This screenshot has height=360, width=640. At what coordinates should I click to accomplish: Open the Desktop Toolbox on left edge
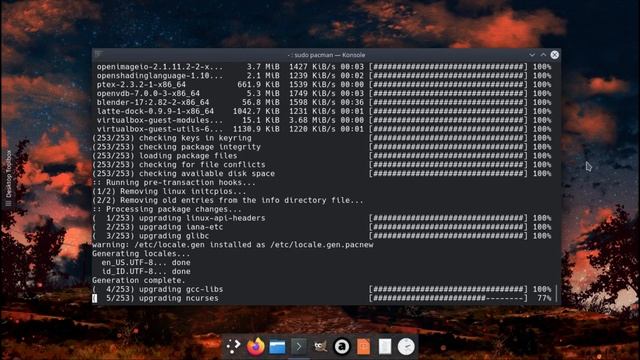(x=8, y=178)
